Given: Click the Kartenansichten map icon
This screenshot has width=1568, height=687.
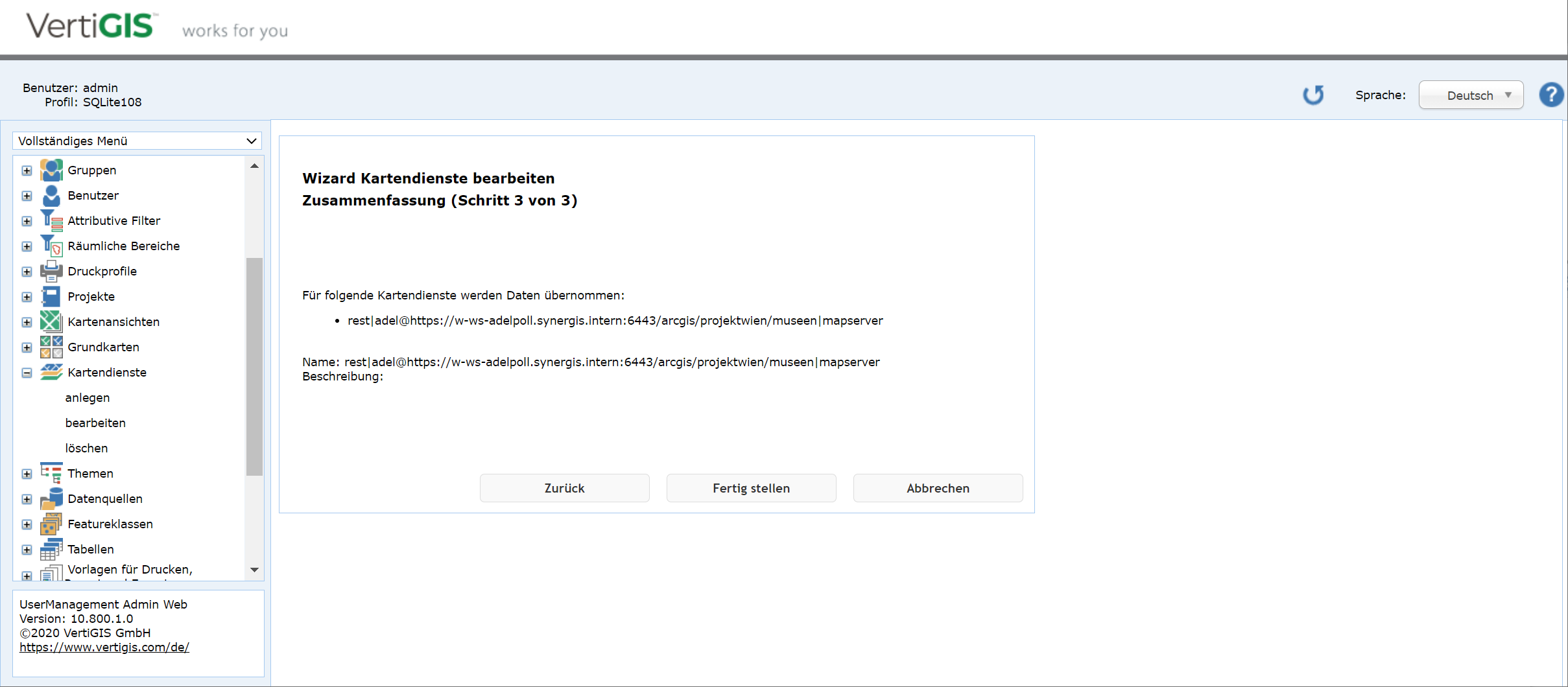Looking at the screenshot, I should (x=51, y=321).
